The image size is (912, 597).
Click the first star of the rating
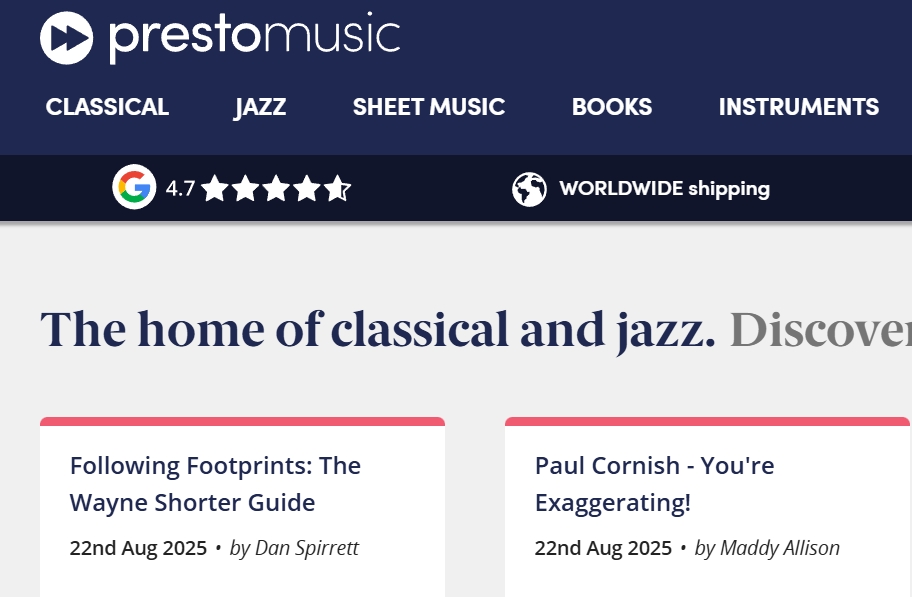tap(215, 188)
